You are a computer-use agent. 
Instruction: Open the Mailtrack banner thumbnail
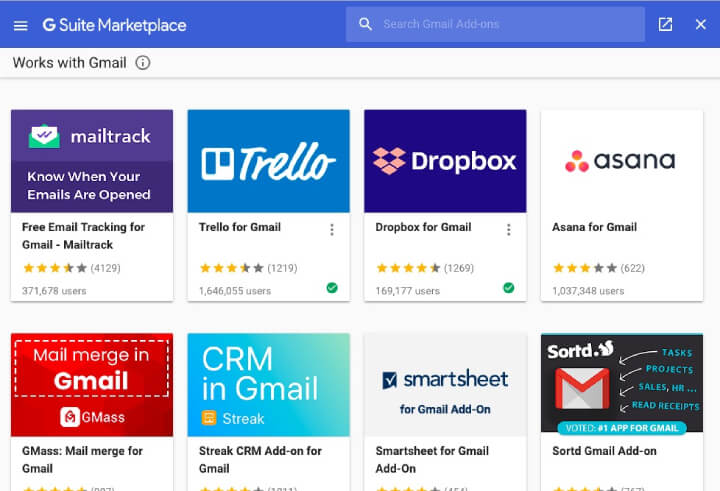click(x=92, y=161)
